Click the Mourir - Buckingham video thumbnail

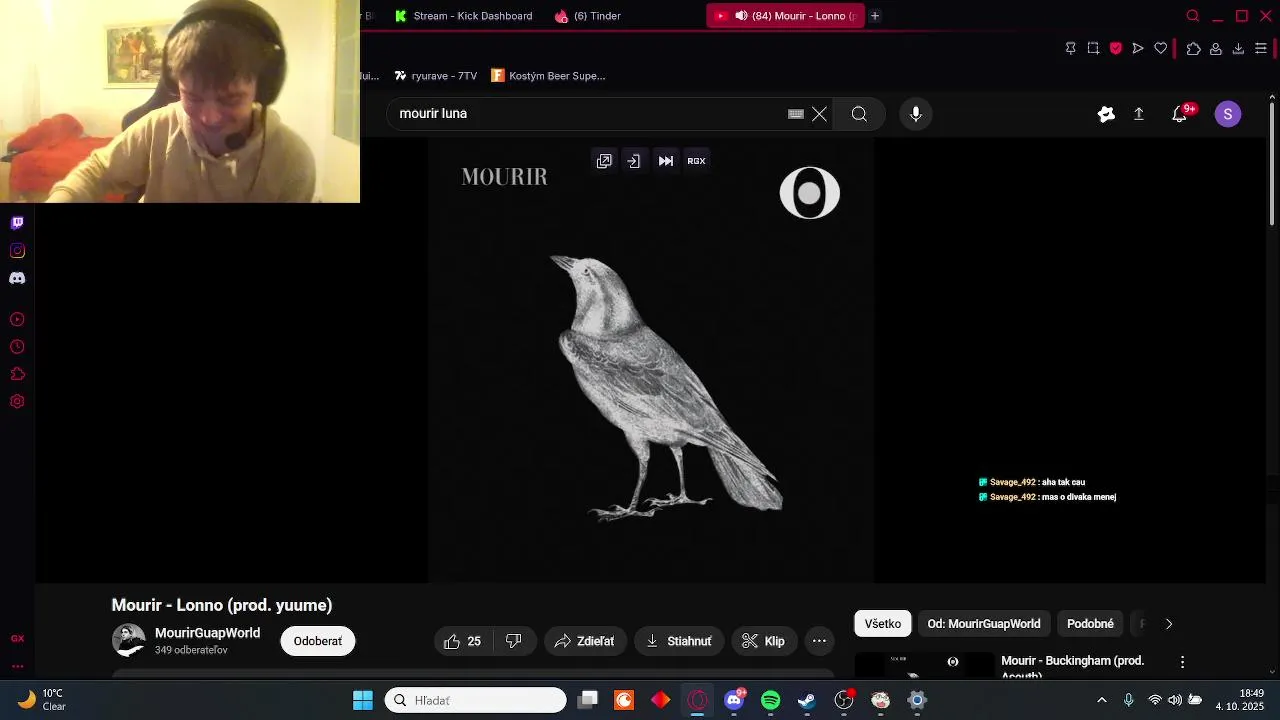coord(925,666)
